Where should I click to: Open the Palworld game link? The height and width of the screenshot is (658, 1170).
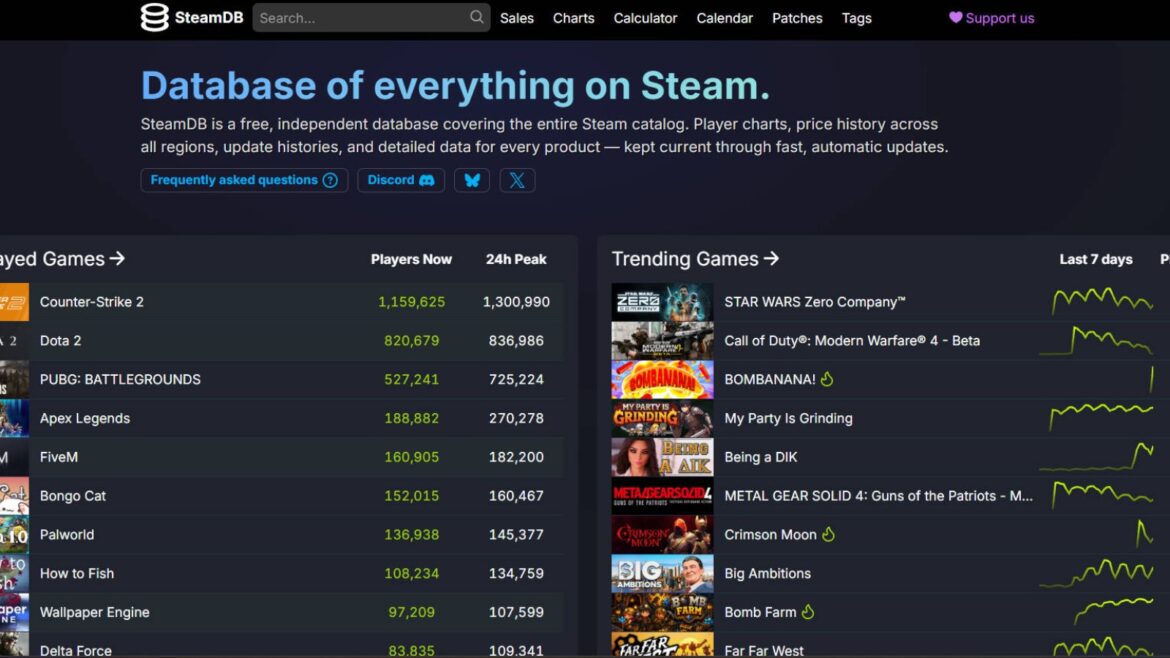pos(66,534)
